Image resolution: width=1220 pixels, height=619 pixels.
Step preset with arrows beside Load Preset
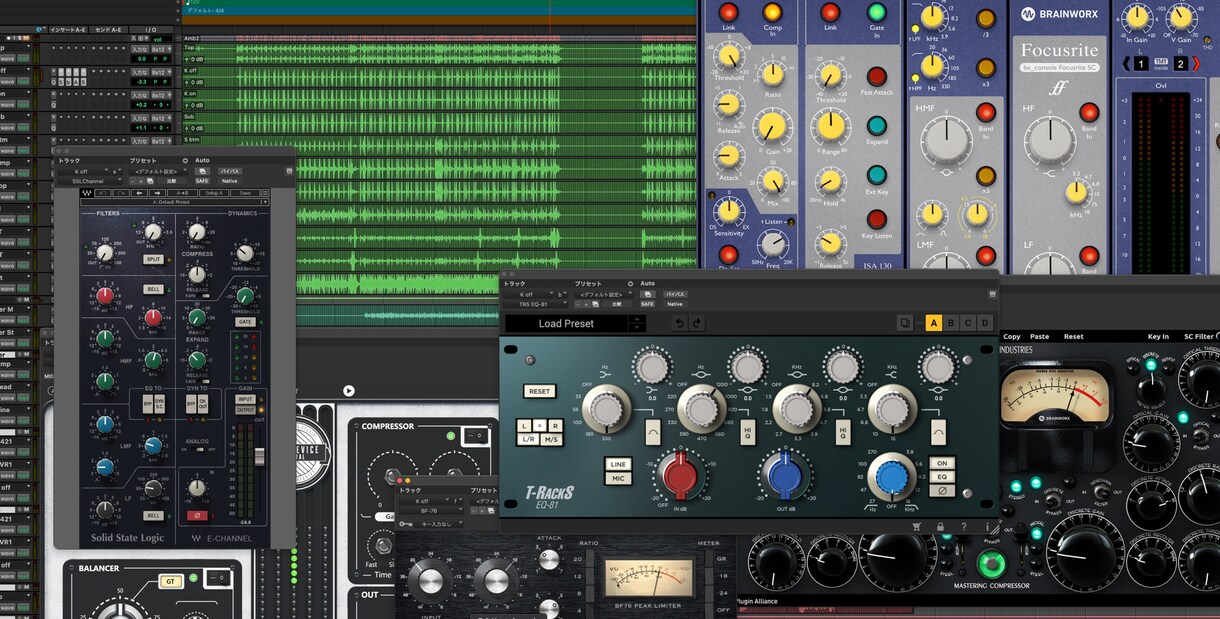point(636,323)
